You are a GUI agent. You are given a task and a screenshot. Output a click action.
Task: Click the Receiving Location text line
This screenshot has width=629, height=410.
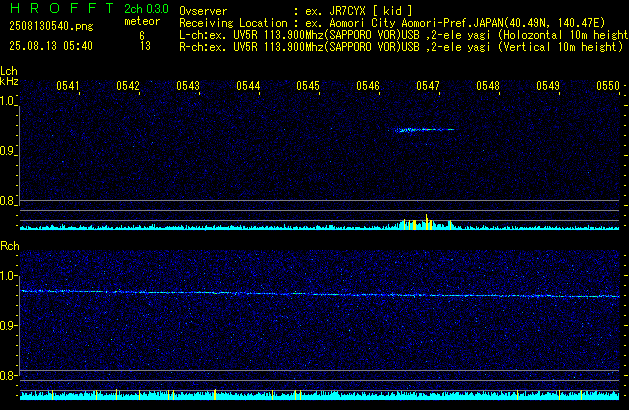click(392, 23)
